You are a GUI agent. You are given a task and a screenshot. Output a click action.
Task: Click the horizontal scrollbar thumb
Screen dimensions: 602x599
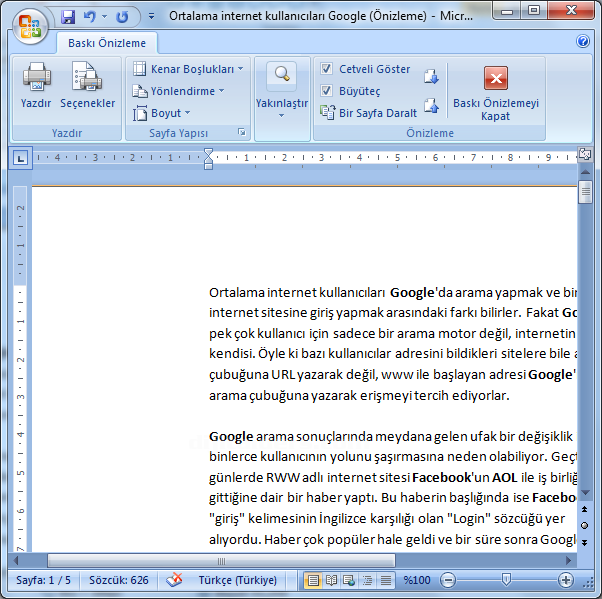coord(221,561)
